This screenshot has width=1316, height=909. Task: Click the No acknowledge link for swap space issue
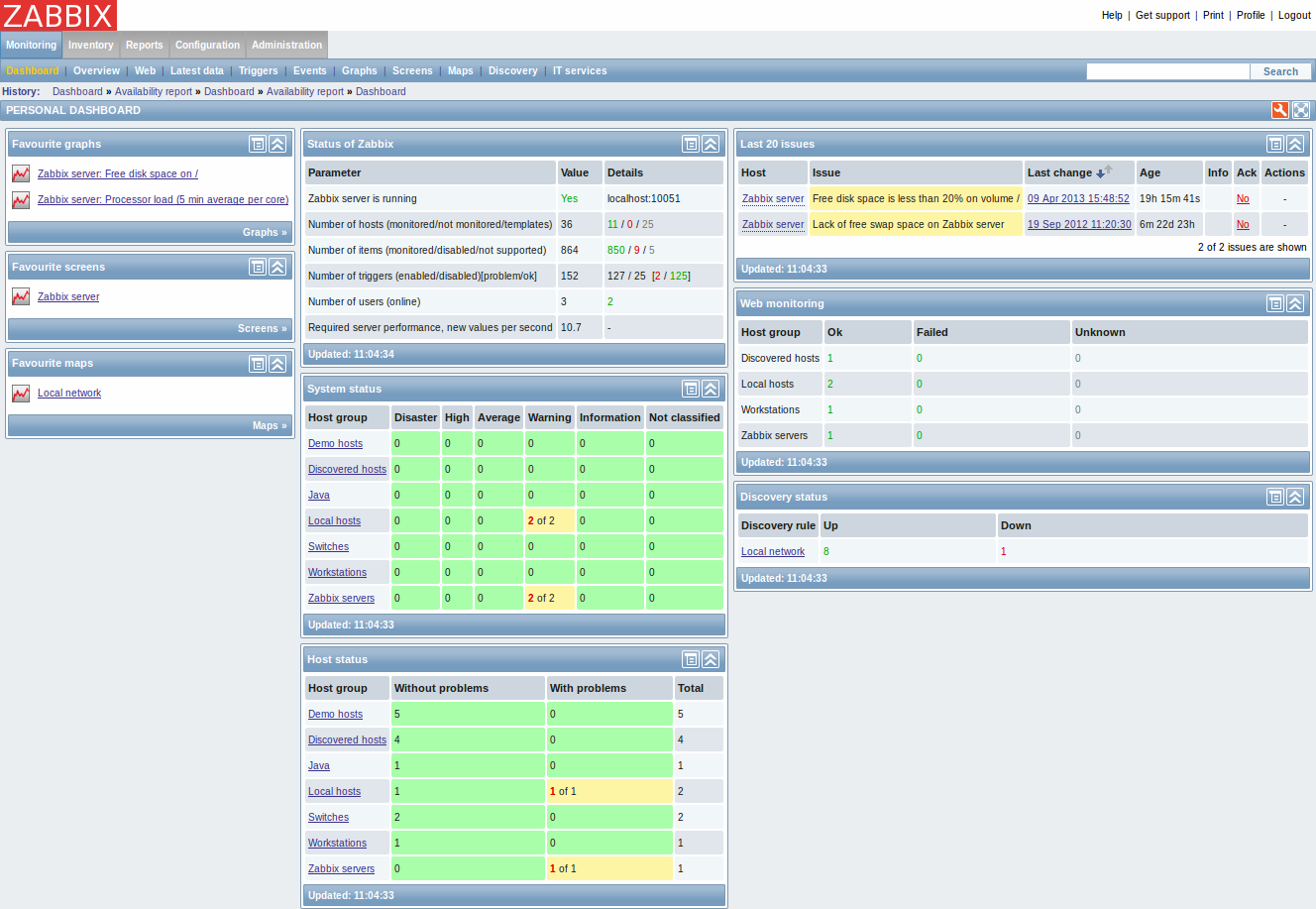(1243, 224)
